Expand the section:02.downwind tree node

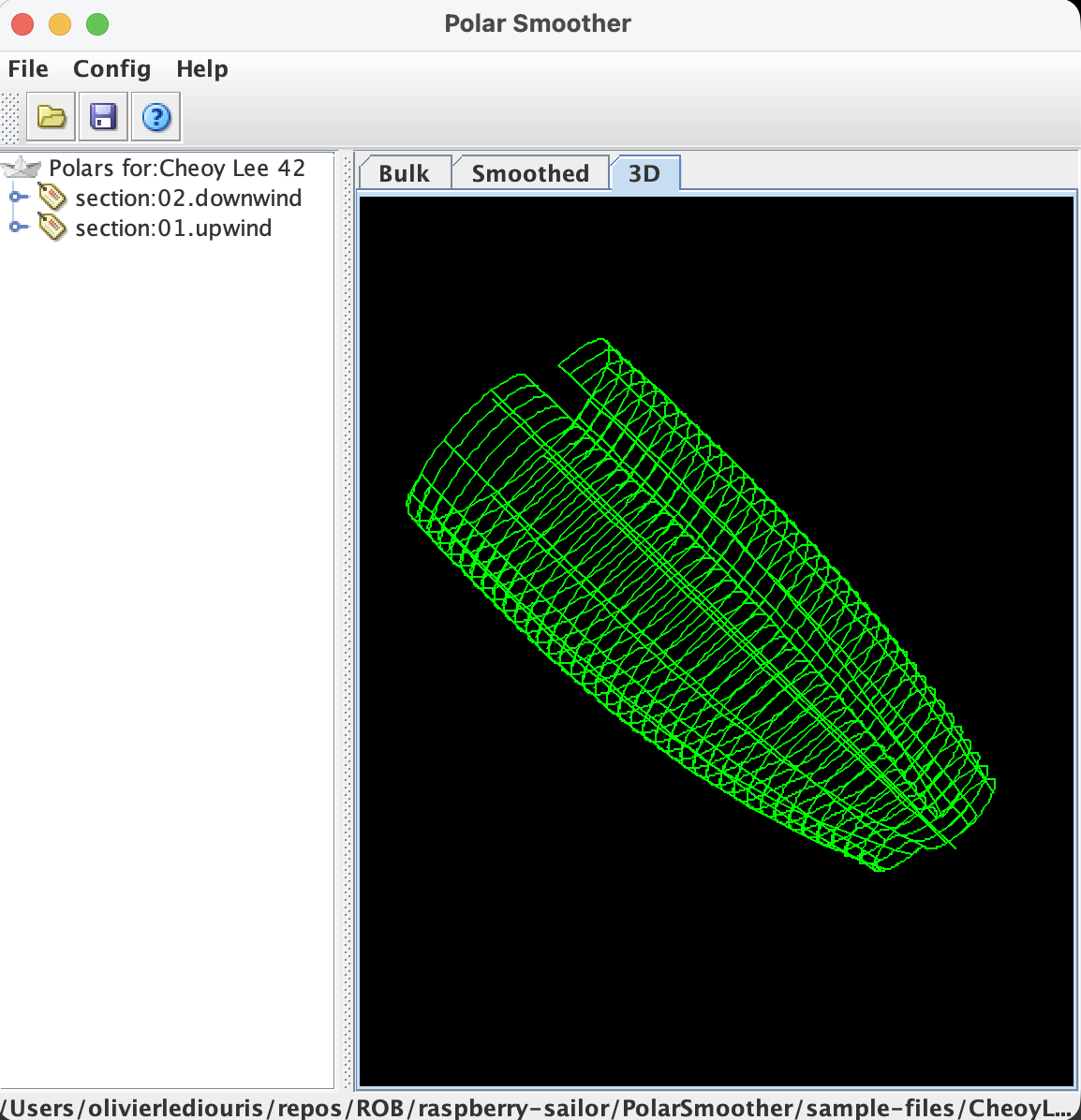tap(16, 198)
